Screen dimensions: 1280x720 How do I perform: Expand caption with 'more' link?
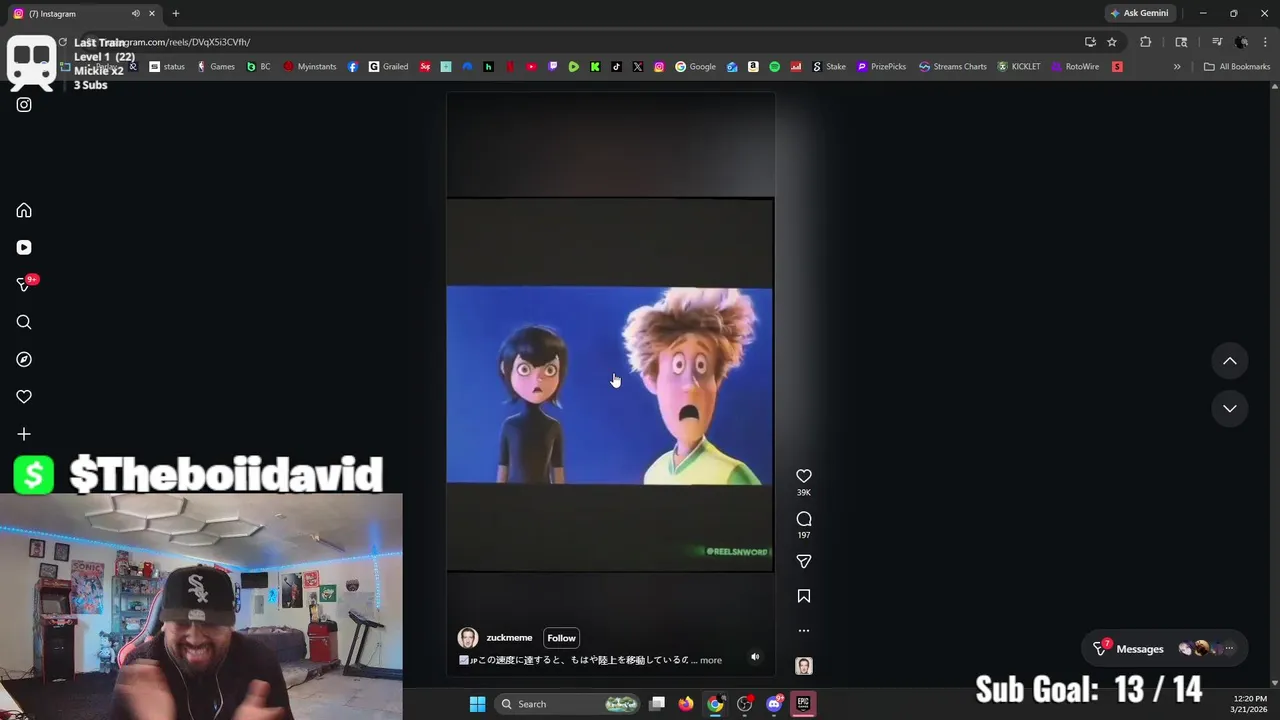pyautogui.click(x=711, y=660)
